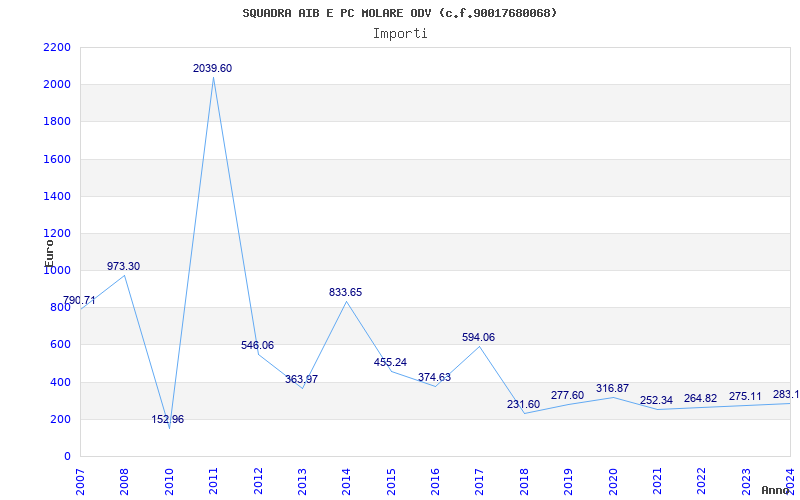
Task: Click the x-axis year 2019
Action: pos(568,482)
